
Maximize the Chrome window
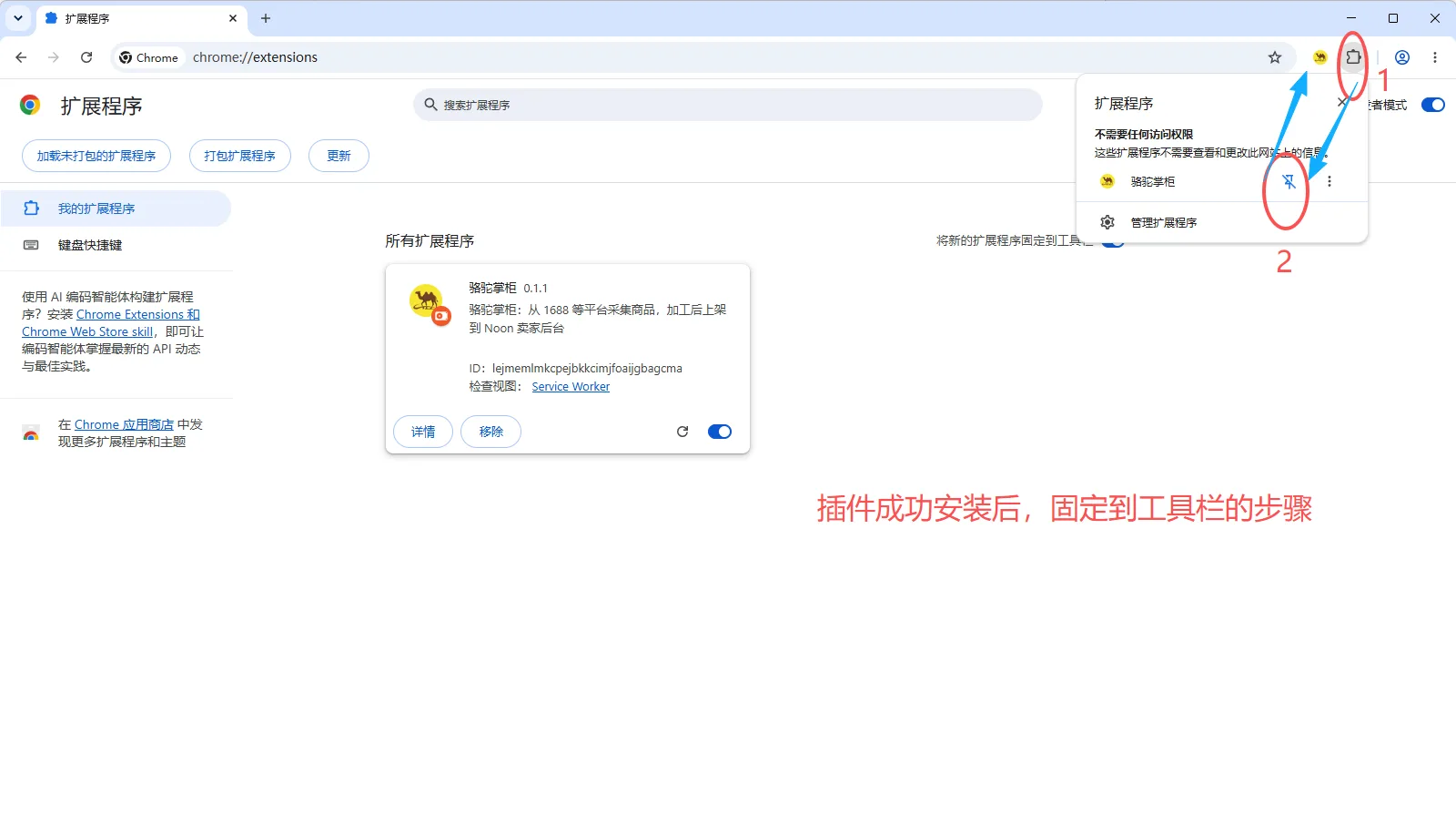pyautogui.click(x=1393, y=18)
